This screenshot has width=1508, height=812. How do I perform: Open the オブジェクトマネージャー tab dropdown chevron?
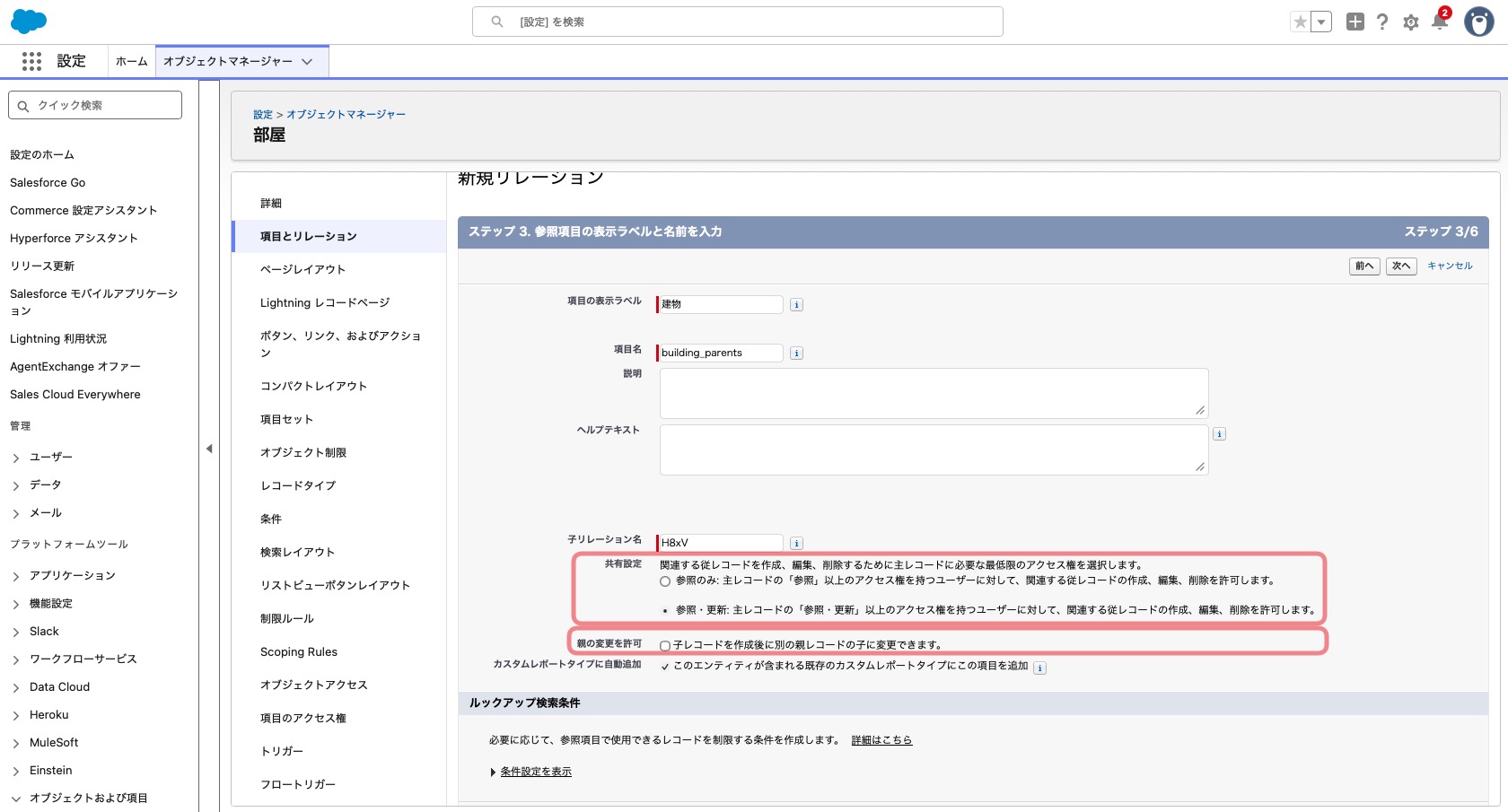click(x=307, y=62)
